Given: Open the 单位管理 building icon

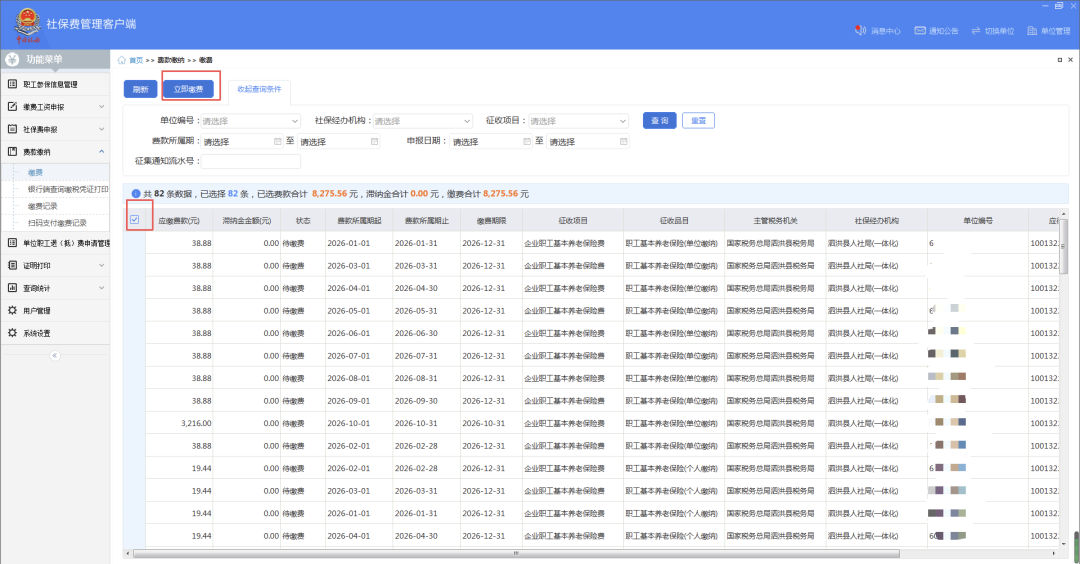Looking at the screenshot, I should (x=1032, y=30).
